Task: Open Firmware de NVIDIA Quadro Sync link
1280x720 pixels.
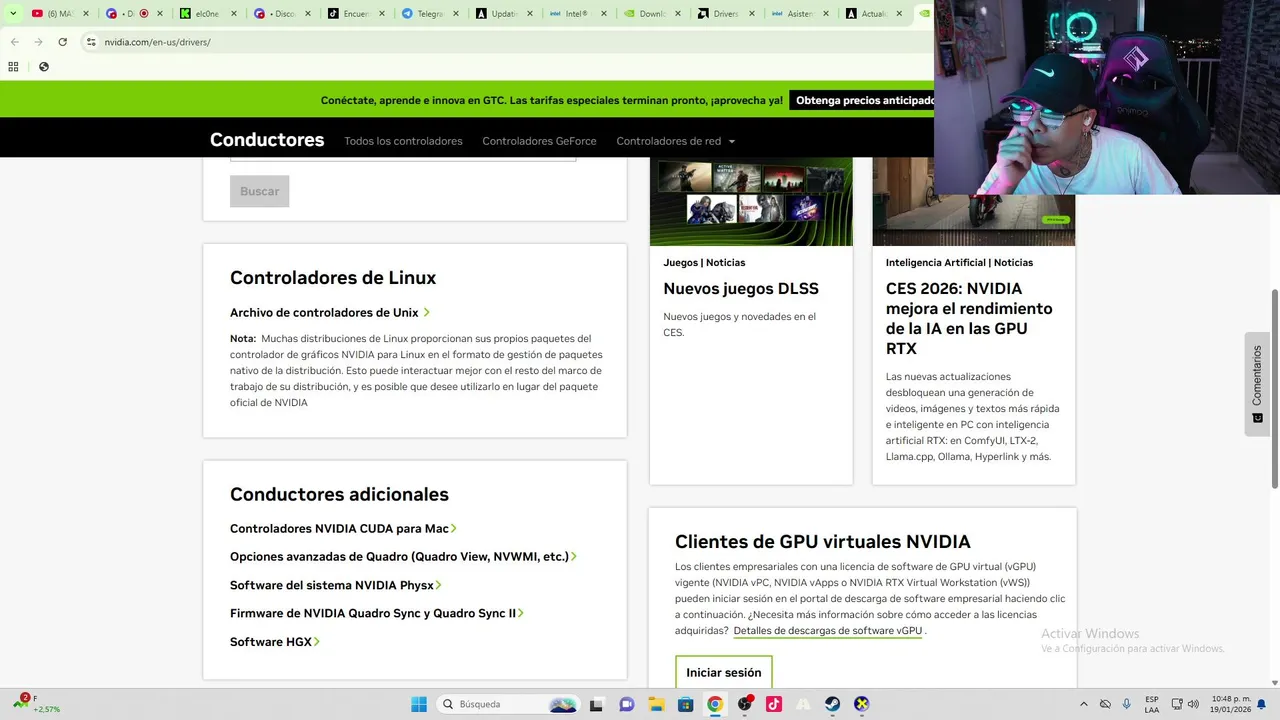Action: tap(376, 613)
